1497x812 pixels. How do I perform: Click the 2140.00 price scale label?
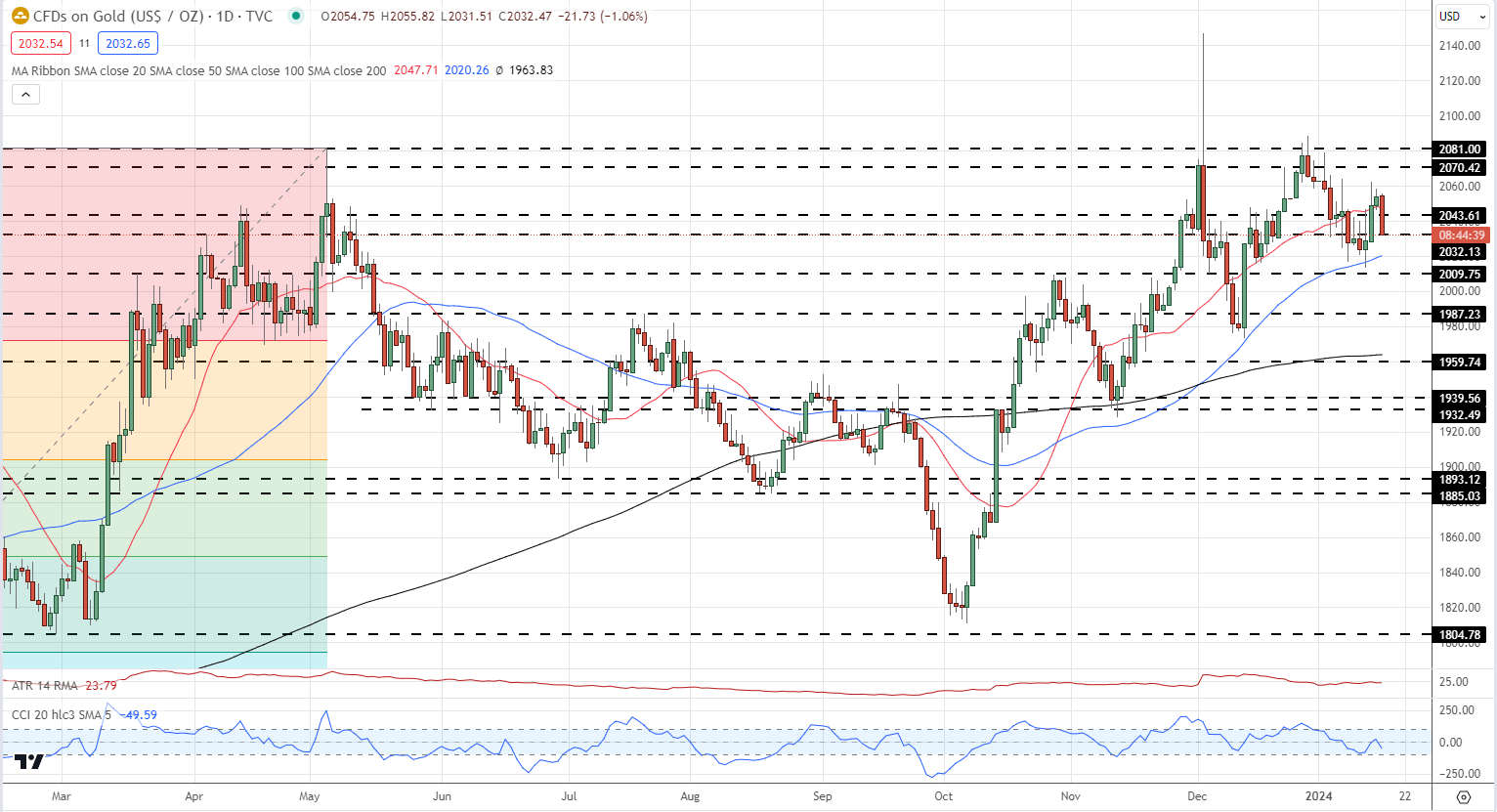[x=1460, y=46]
